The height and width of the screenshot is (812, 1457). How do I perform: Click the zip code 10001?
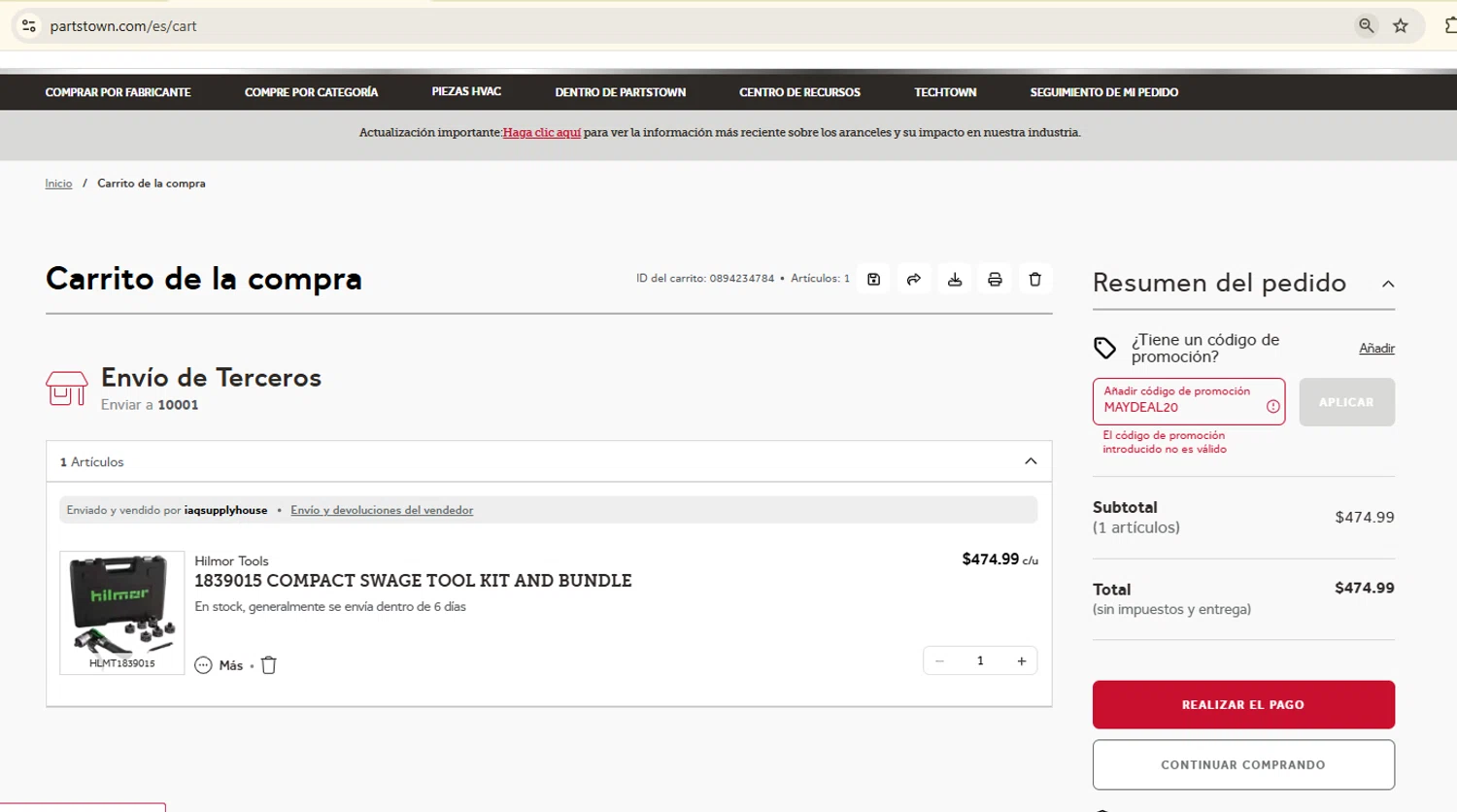(178, 405)
